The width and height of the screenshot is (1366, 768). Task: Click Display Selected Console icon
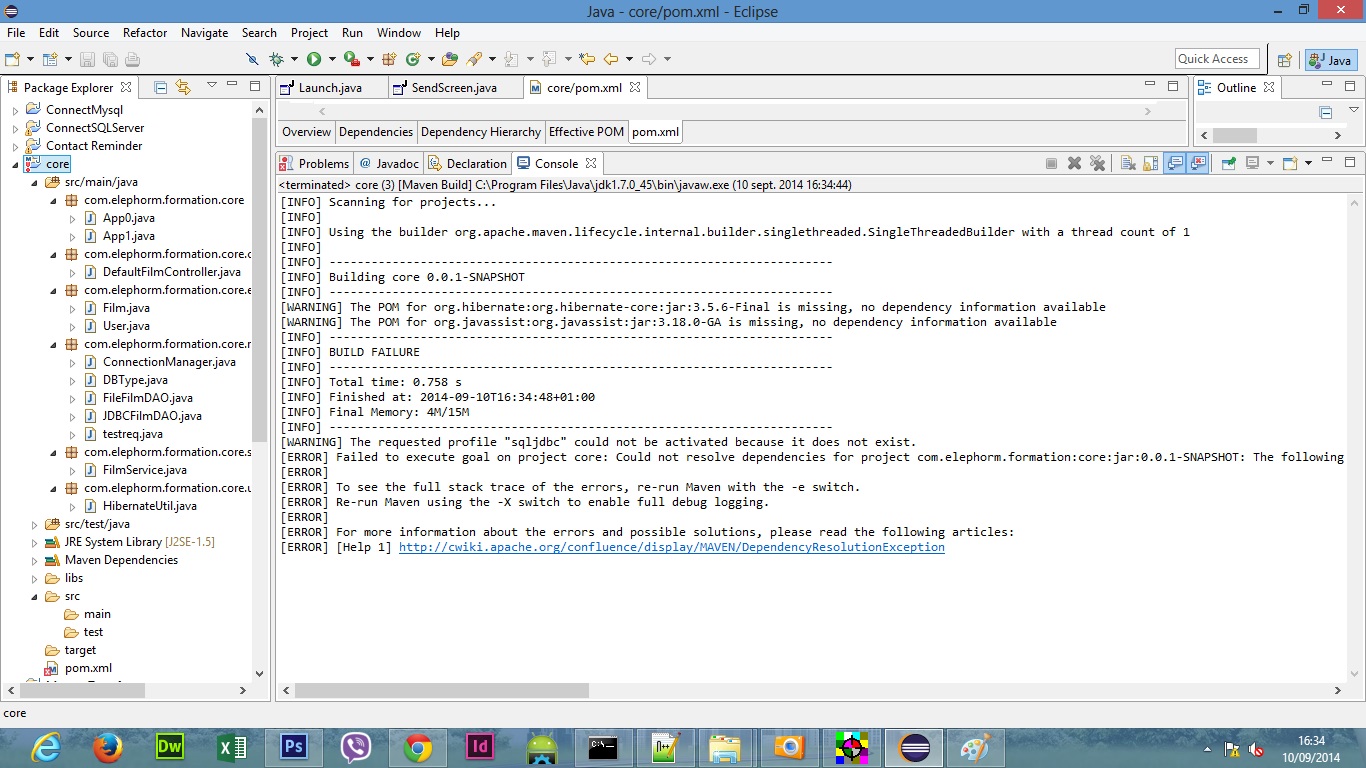pyautogui.click(x=1253, y=163)
